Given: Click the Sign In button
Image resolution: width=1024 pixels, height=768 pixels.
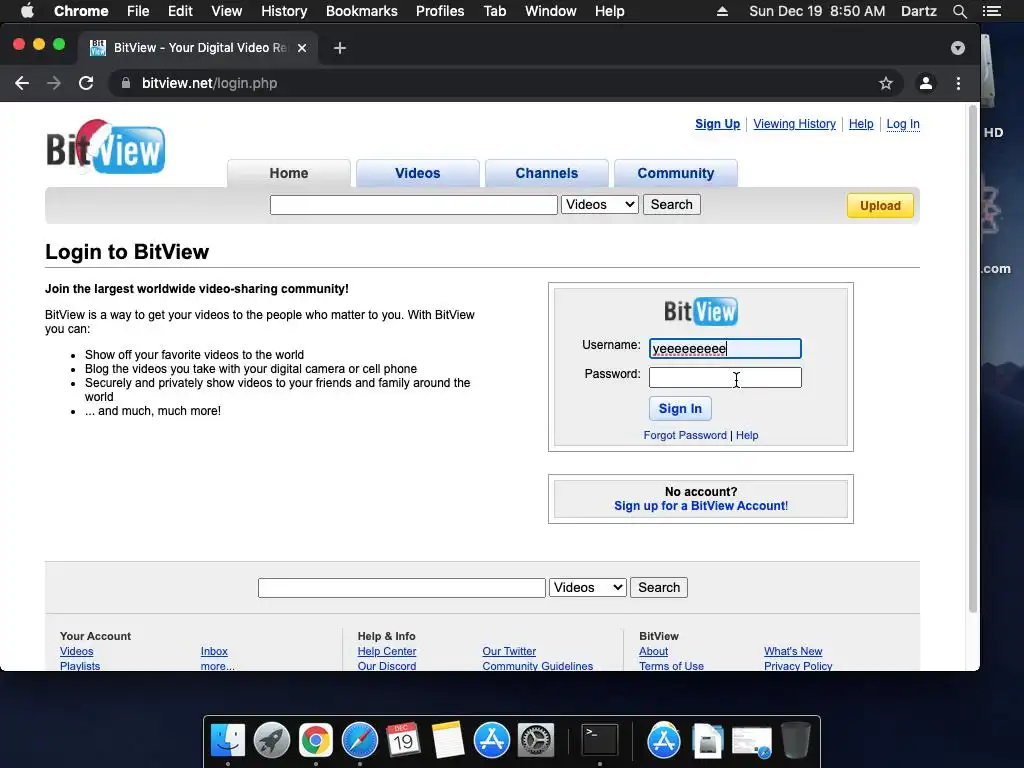Looking at the screenshot, I should pyautogui.click(x=680, y=408).
